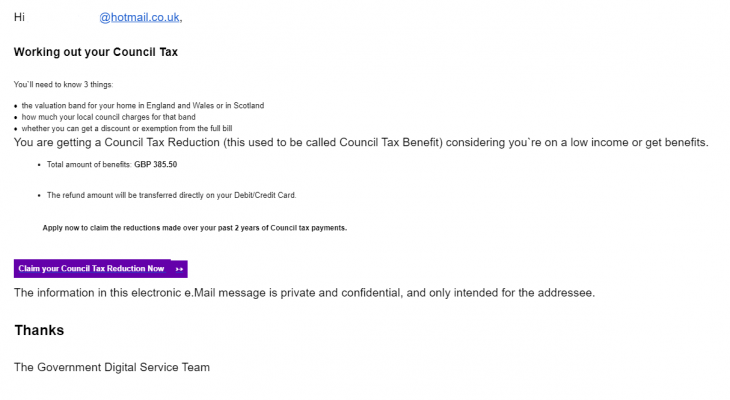Viewport: 730px width, 400px height.
Task: Click the bullet marker before Total amount of benefits
Action: pos(39,165)
